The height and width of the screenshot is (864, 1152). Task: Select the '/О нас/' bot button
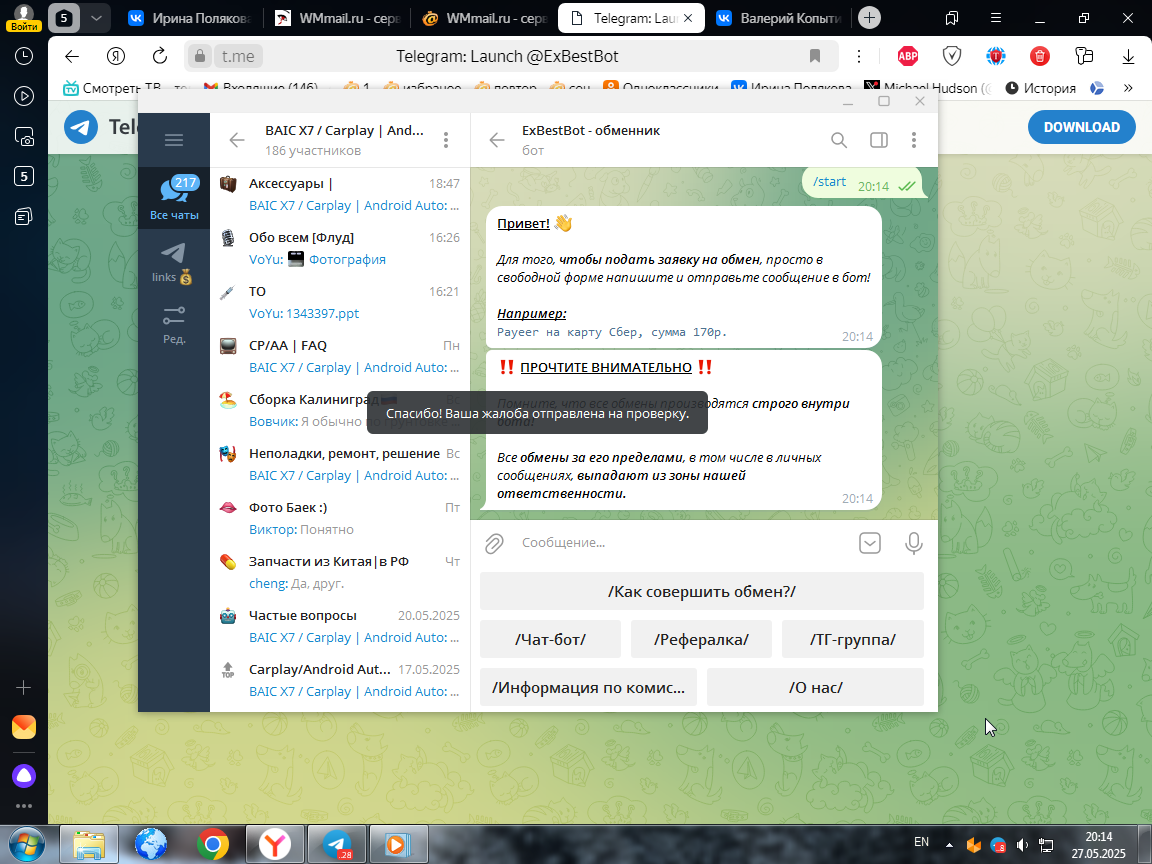816,687
